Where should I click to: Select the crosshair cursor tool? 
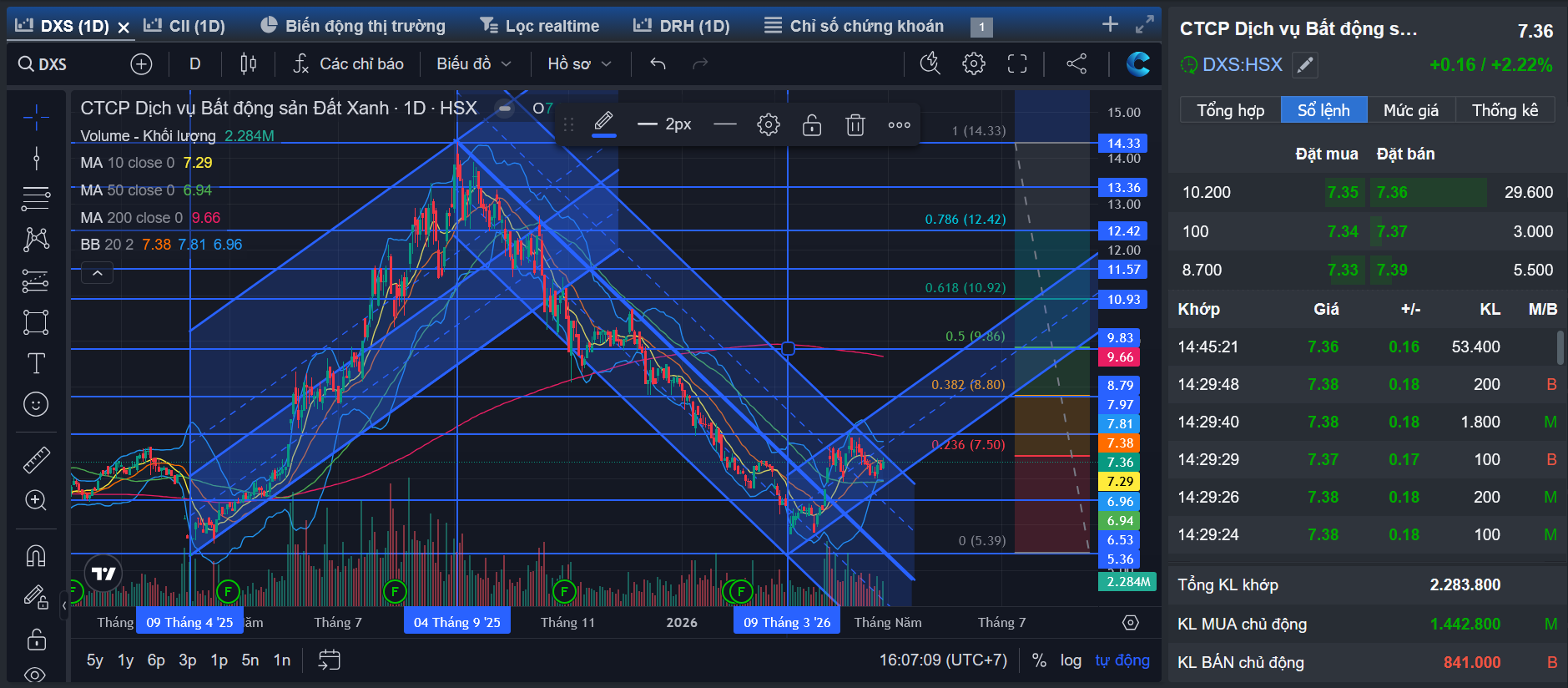(x=36, y=118)
